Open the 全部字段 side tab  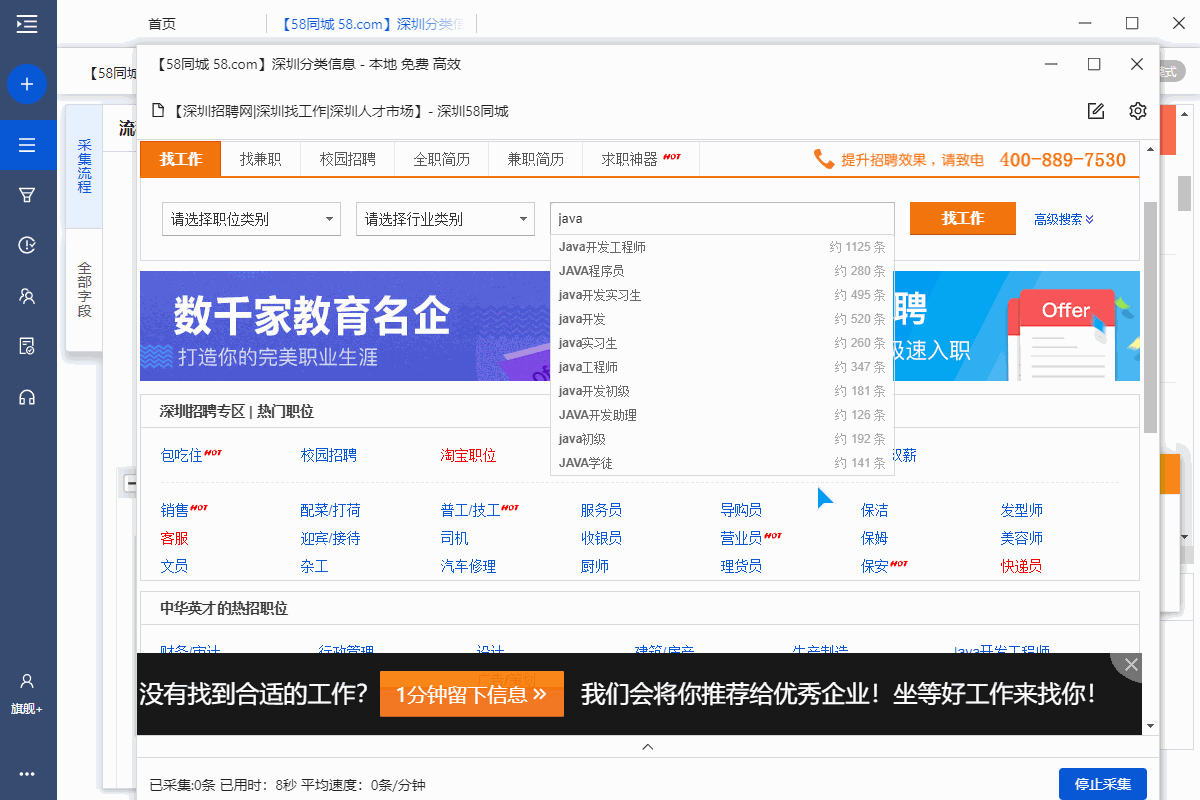click(x=84, y=290)
